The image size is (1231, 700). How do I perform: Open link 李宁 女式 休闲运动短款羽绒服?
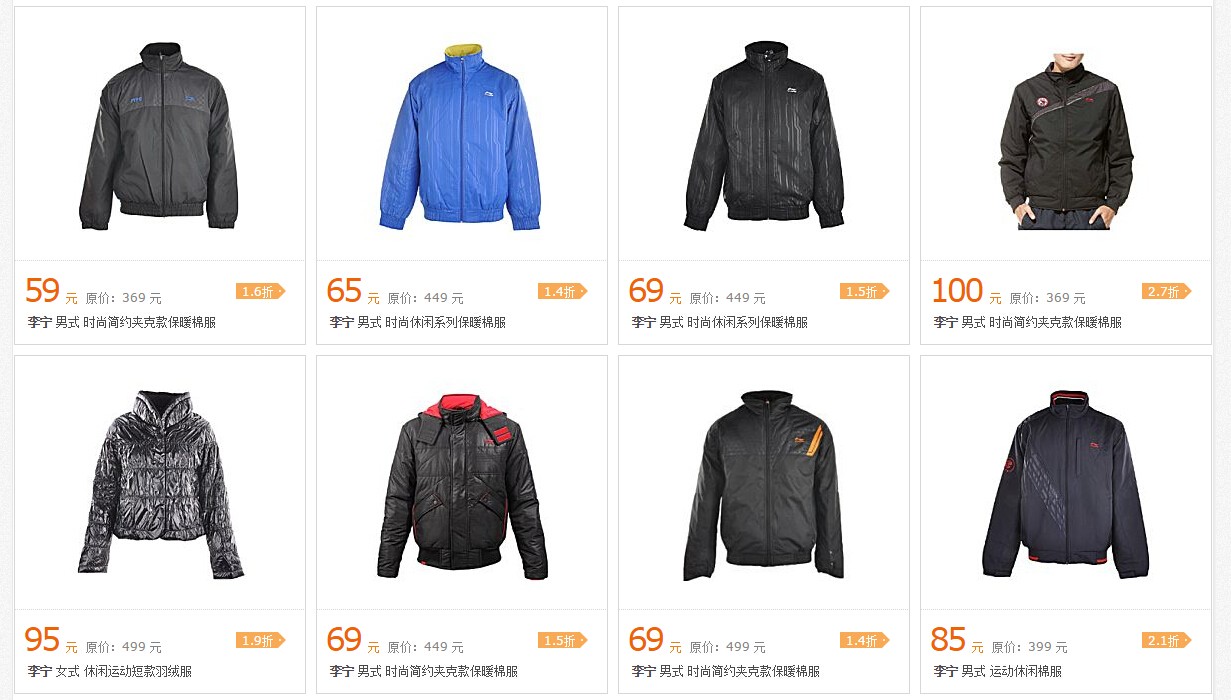click(x=110, y=672)
